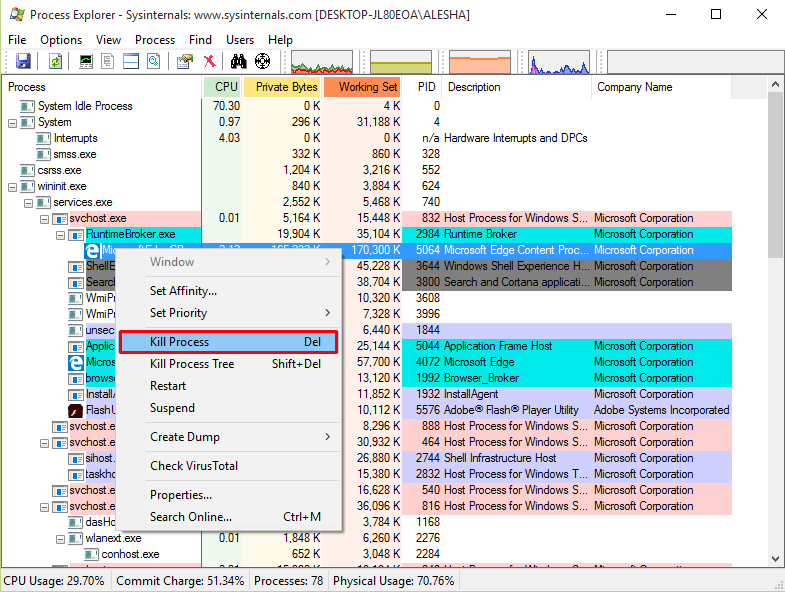The width and height of the screenshot is (785, 592).
Task: Sort by the Company Name column header
Action: click(661, 87)
